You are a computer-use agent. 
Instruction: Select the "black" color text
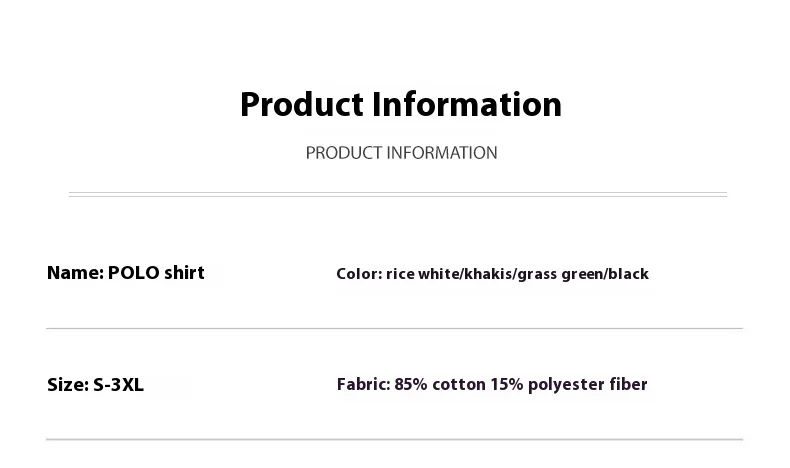coord(627,274)
